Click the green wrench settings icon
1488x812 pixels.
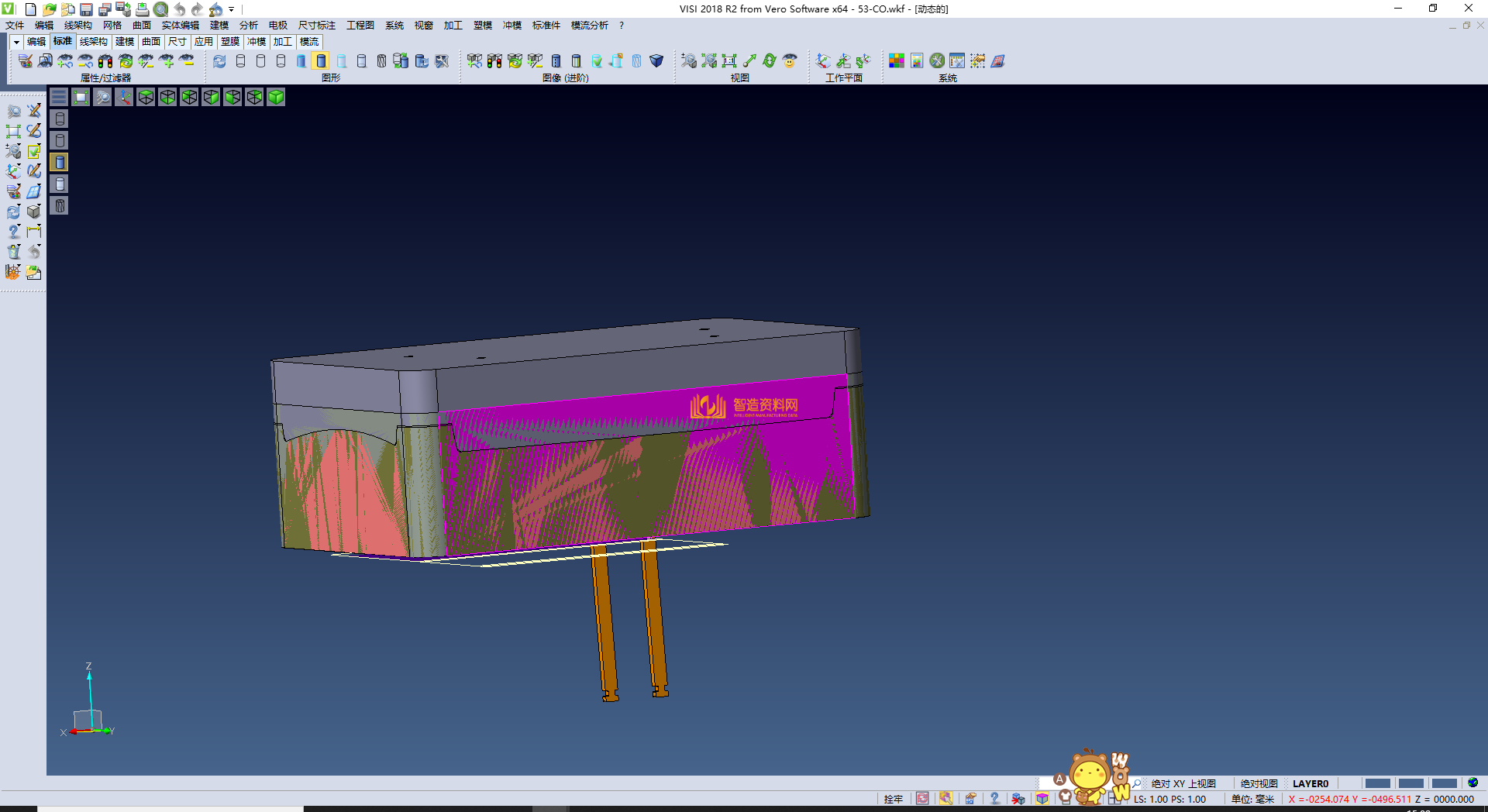tap(937, 60)
